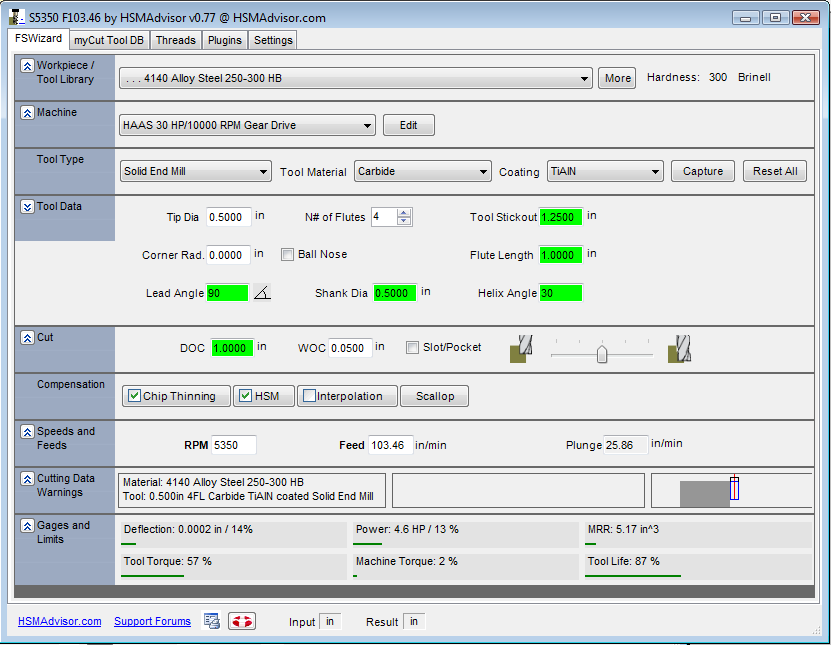Toggle the Tool Data section chevron
This screenshot has height=645, width=831.
pyautogui.click(x=27, y=207)
